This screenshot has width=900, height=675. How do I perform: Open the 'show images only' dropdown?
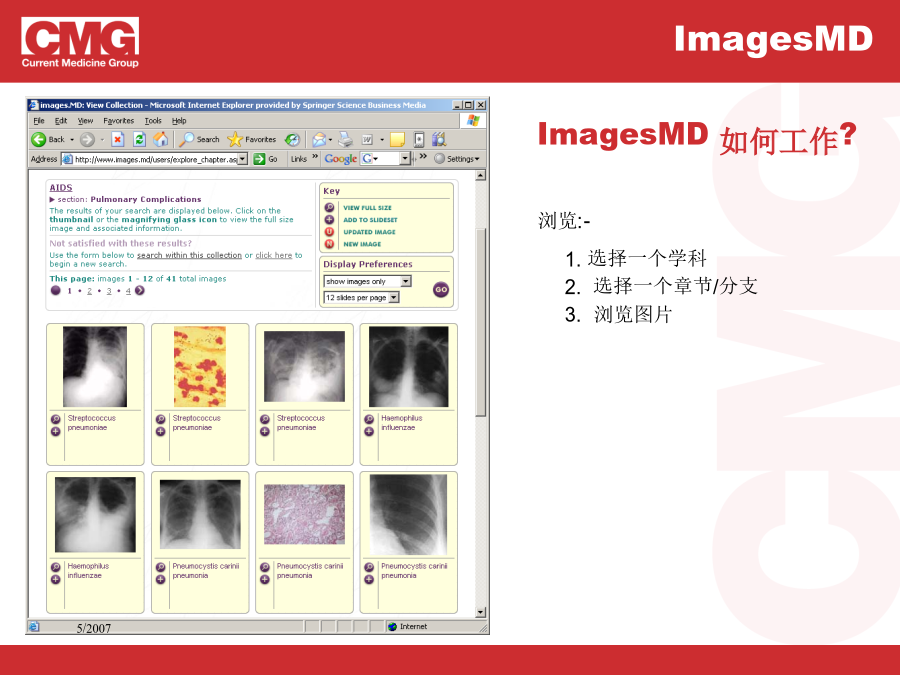coord(406,281)
